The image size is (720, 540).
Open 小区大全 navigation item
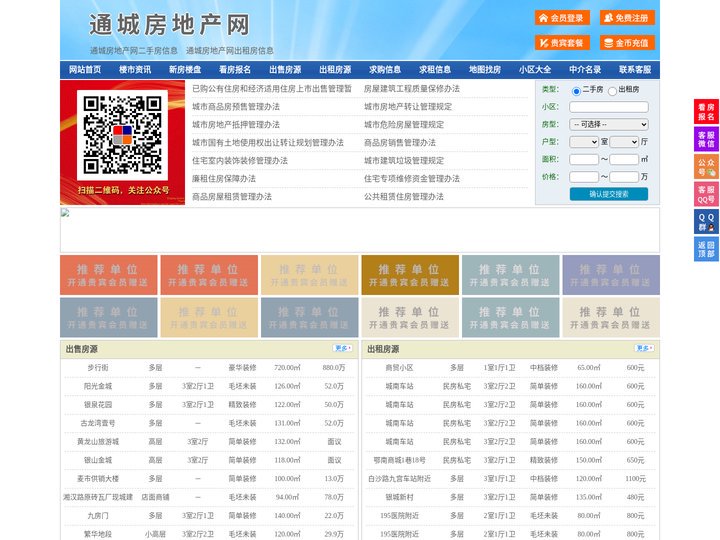click(x=535, y=70)
